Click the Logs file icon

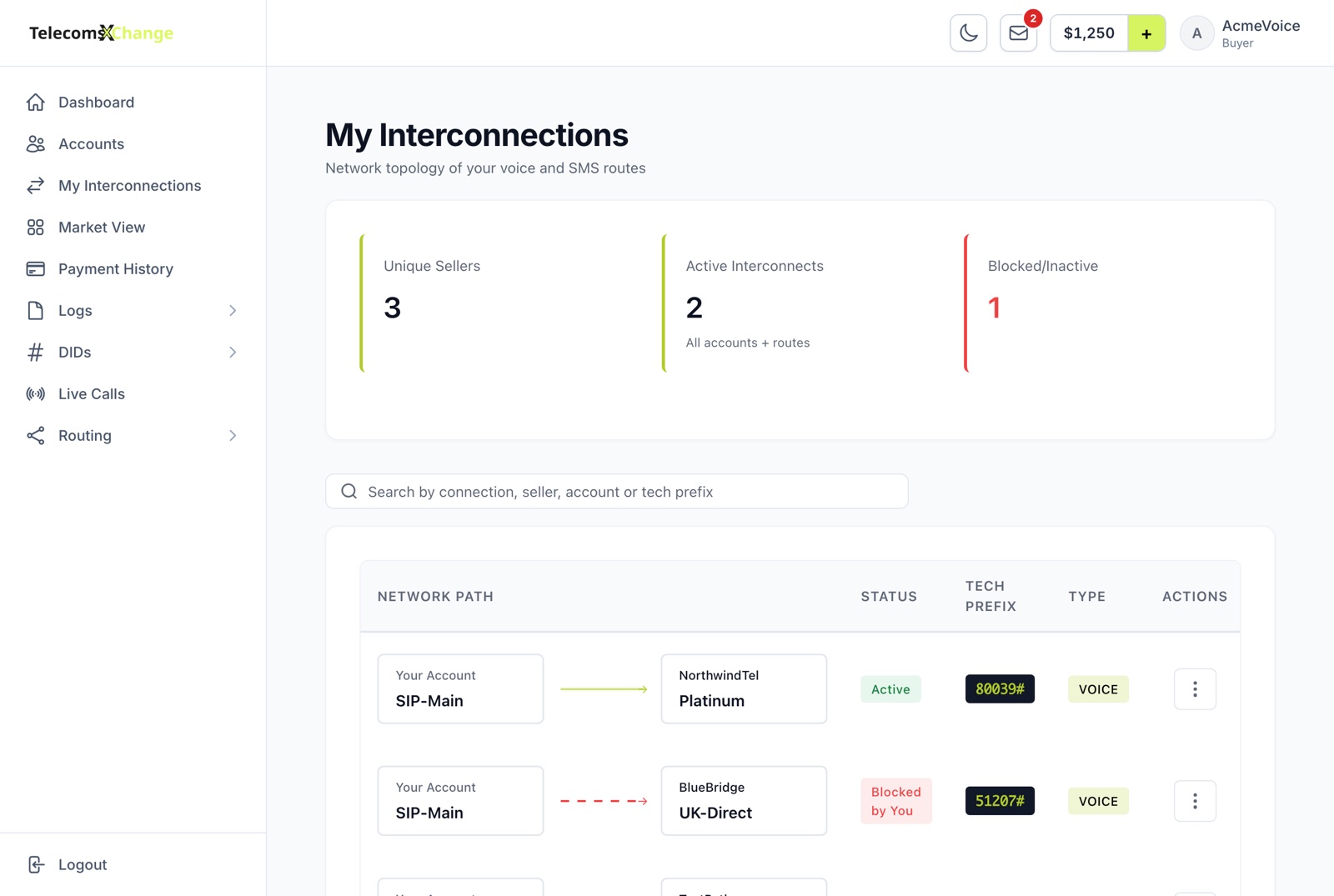(x=35, y=310)
